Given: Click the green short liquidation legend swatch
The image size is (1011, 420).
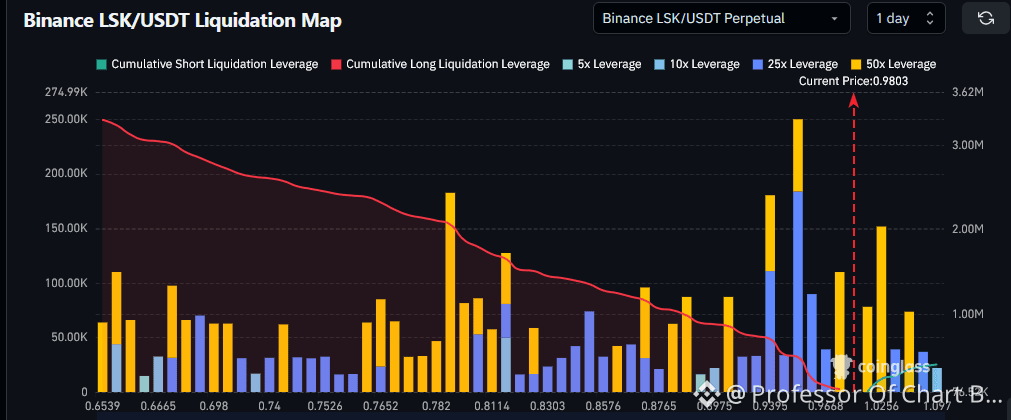Looking at the screenshot, I should [101, 64].
